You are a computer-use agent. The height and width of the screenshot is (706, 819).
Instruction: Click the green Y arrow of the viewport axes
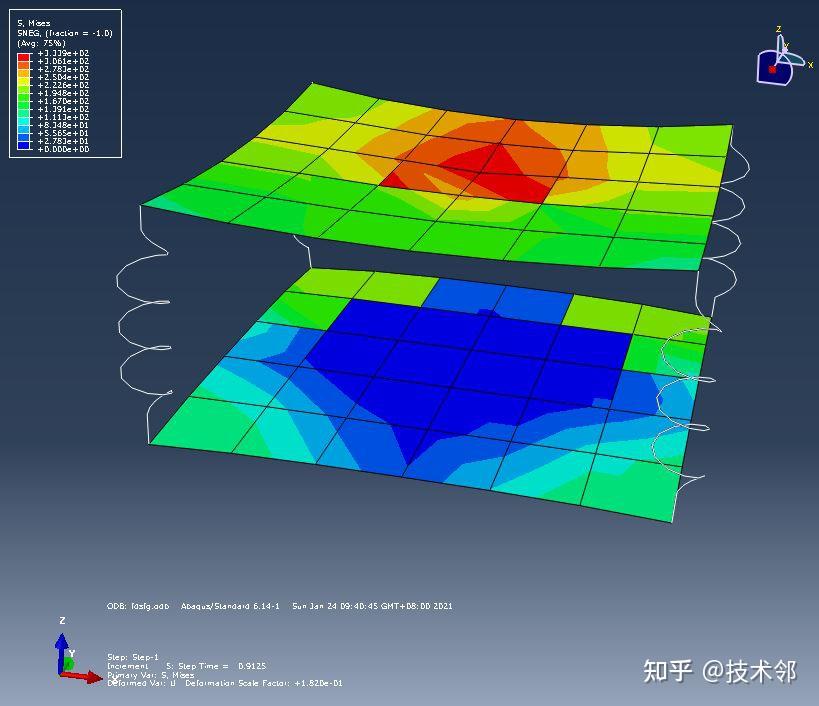tap(69, 663)
